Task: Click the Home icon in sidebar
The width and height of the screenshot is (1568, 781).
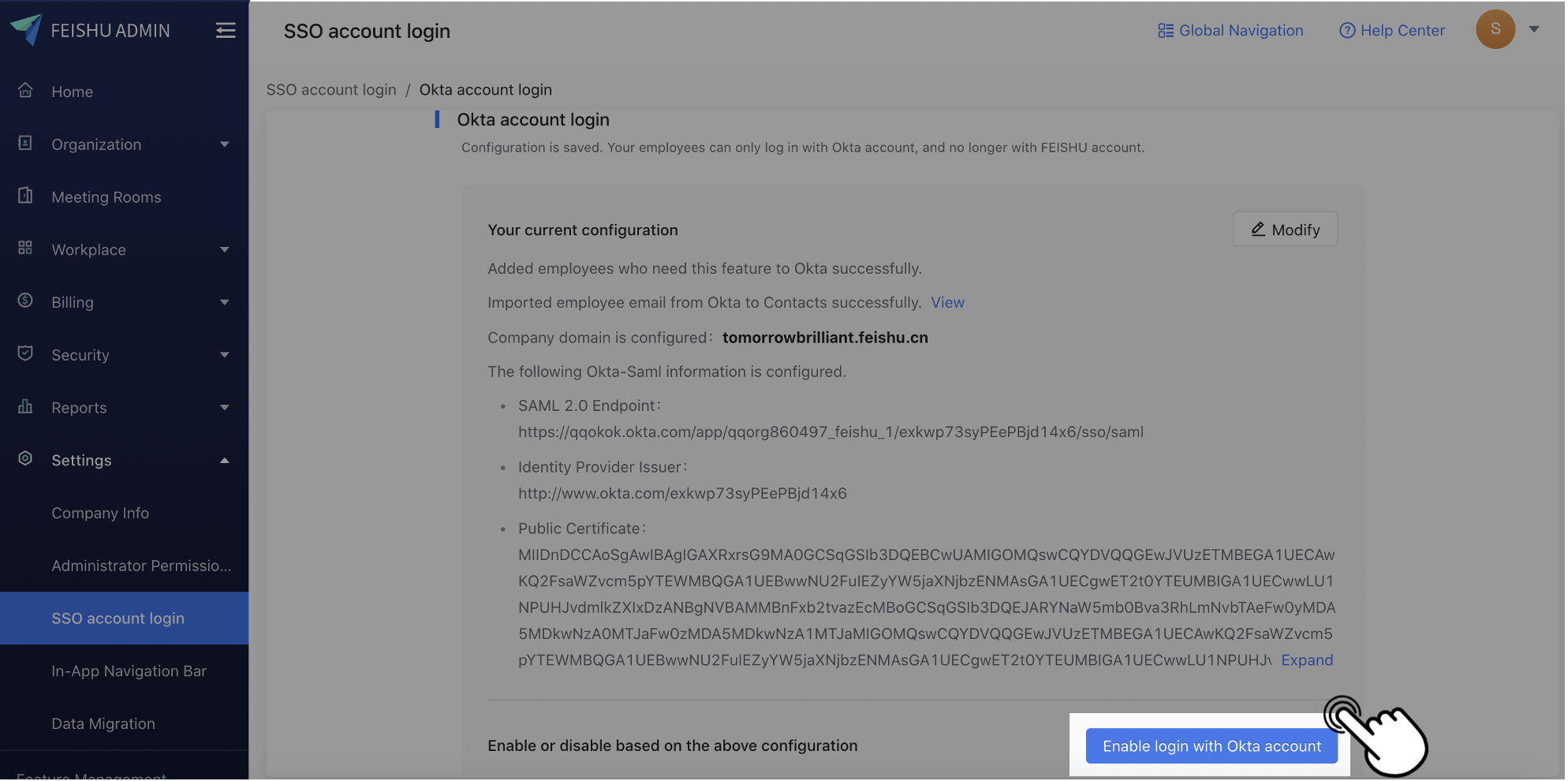Action: (24, 91)
